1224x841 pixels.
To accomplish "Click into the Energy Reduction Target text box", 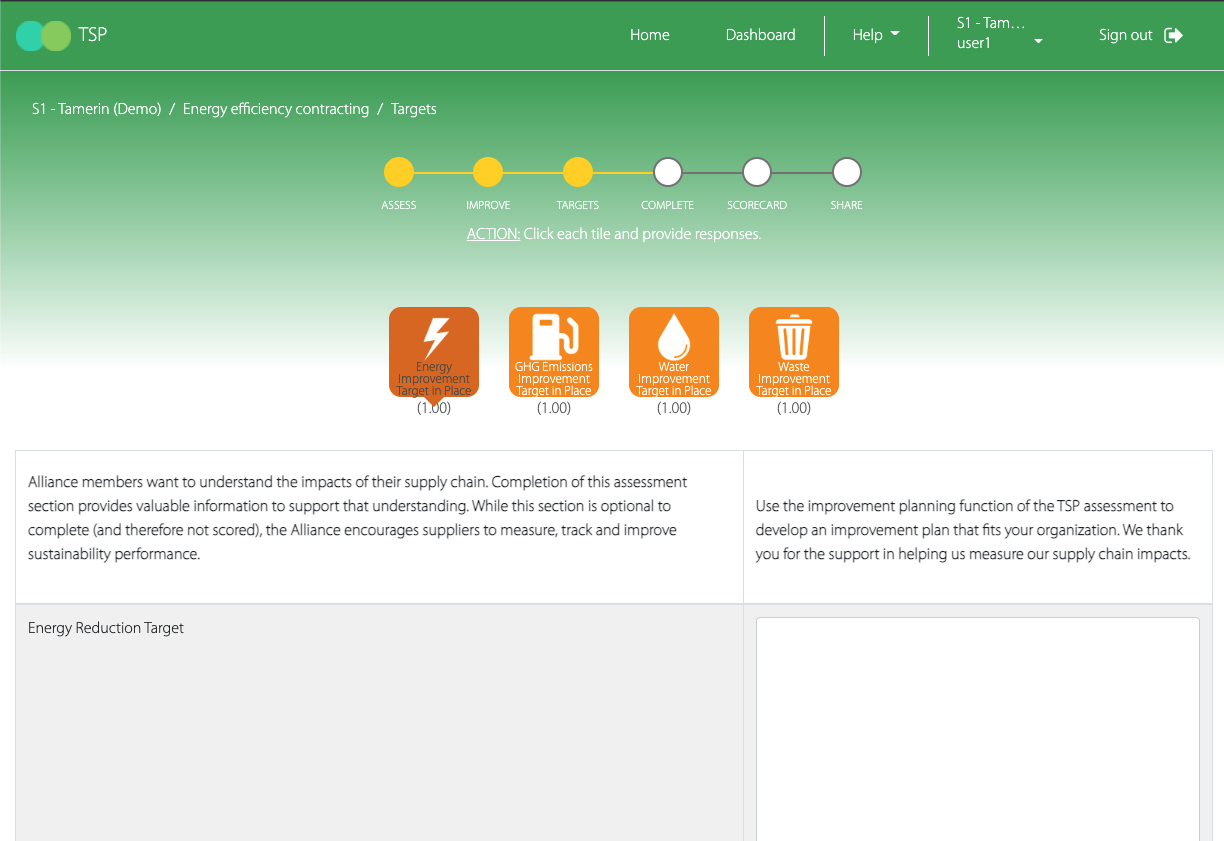I will click(977, 728).
